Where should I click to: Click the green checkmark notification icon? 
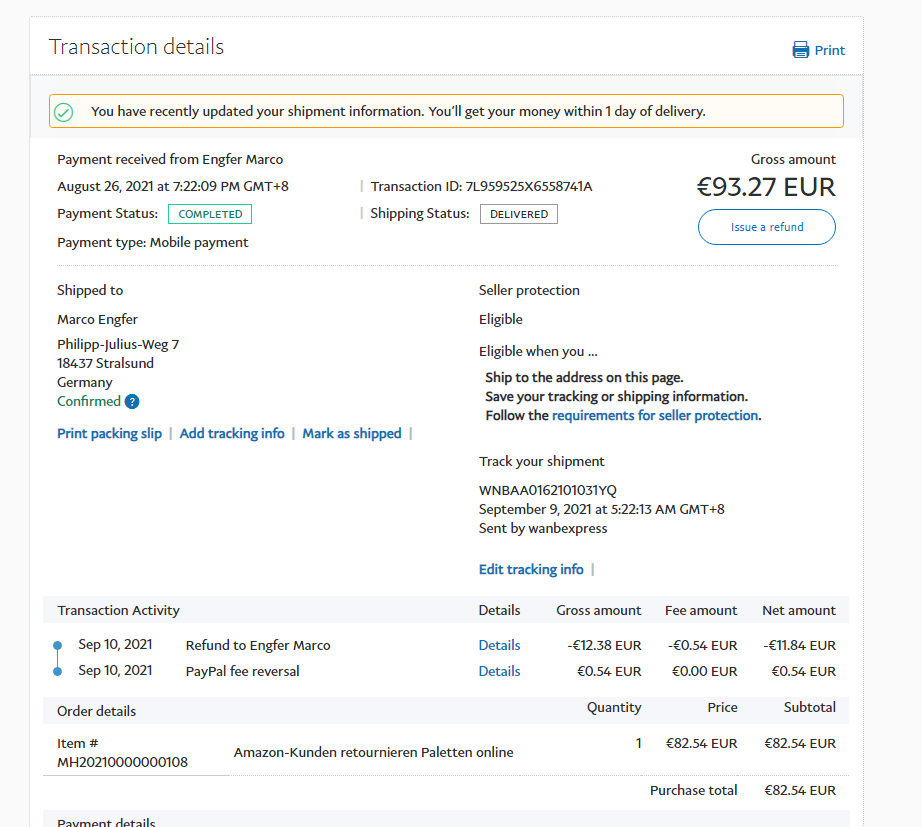pyautogui.click(x=64, y=112)
